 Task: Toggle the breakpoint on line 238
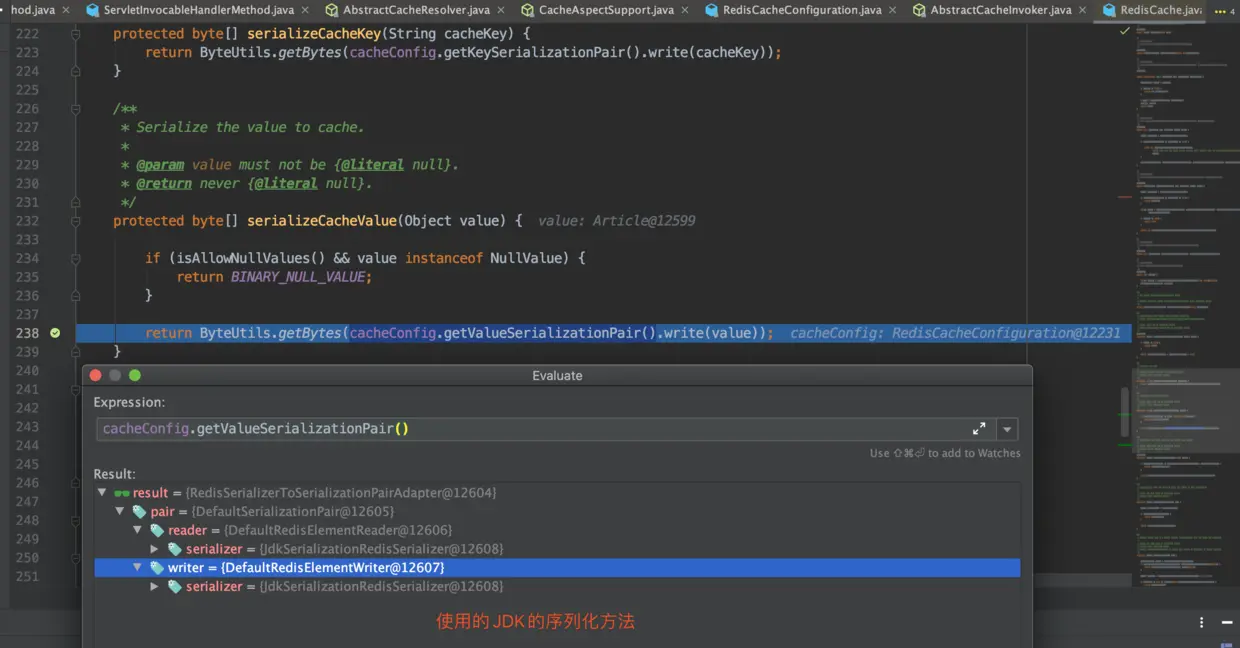click(x=55, y=333)
